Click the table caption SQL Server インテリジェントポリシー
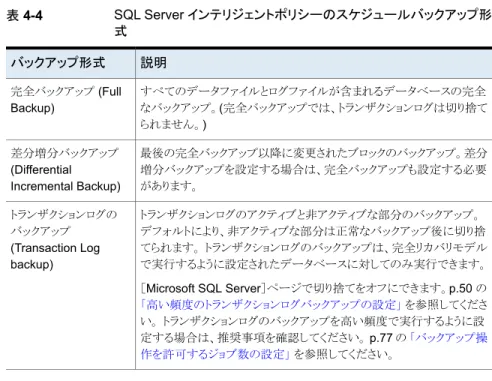The height and width of the screenshot is (381, 492). click(x=303, y=23)
